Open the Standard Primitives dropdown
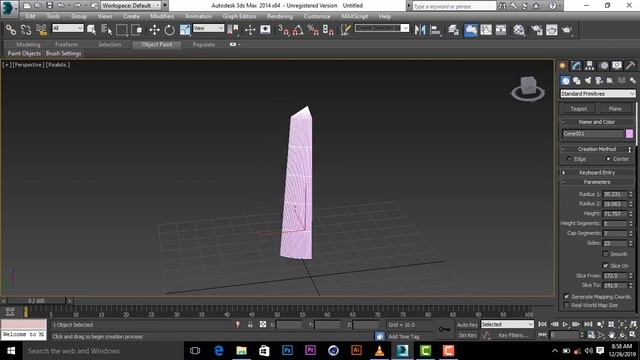 (598, 94)
